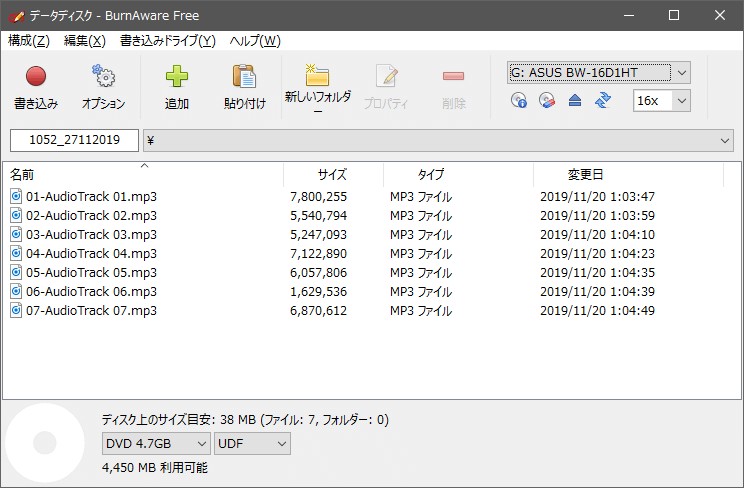The width and height of the screenshot is (744, 488).
Task: Open the UDF file system dropdown
Action: point(252,443)
